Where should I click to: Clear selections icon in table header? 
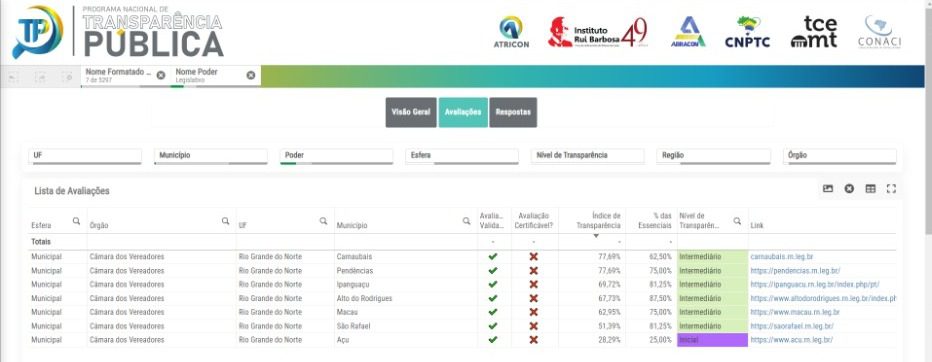[x=849, y=188]
